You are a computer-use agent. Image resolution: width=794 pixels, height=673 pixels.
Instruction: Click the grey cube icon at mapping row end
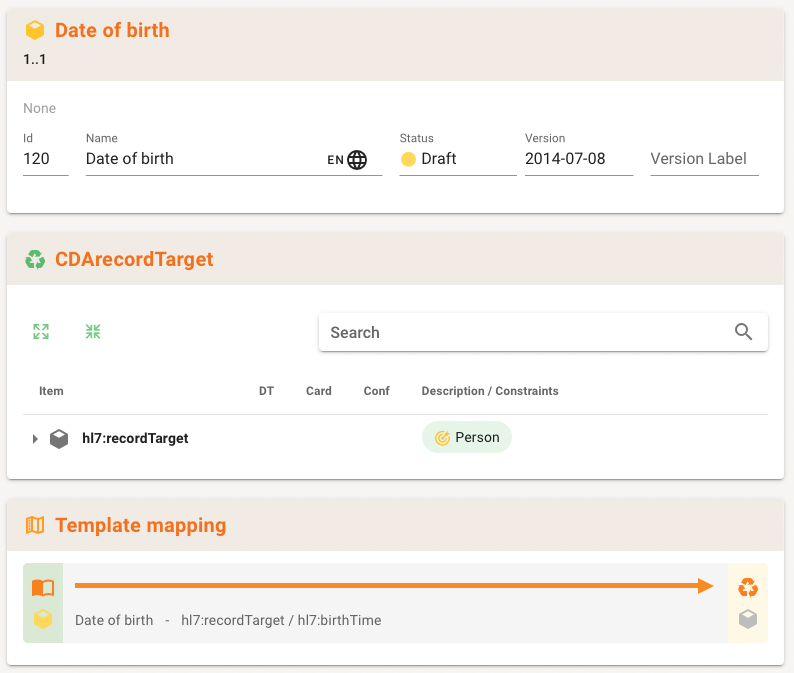748,620
